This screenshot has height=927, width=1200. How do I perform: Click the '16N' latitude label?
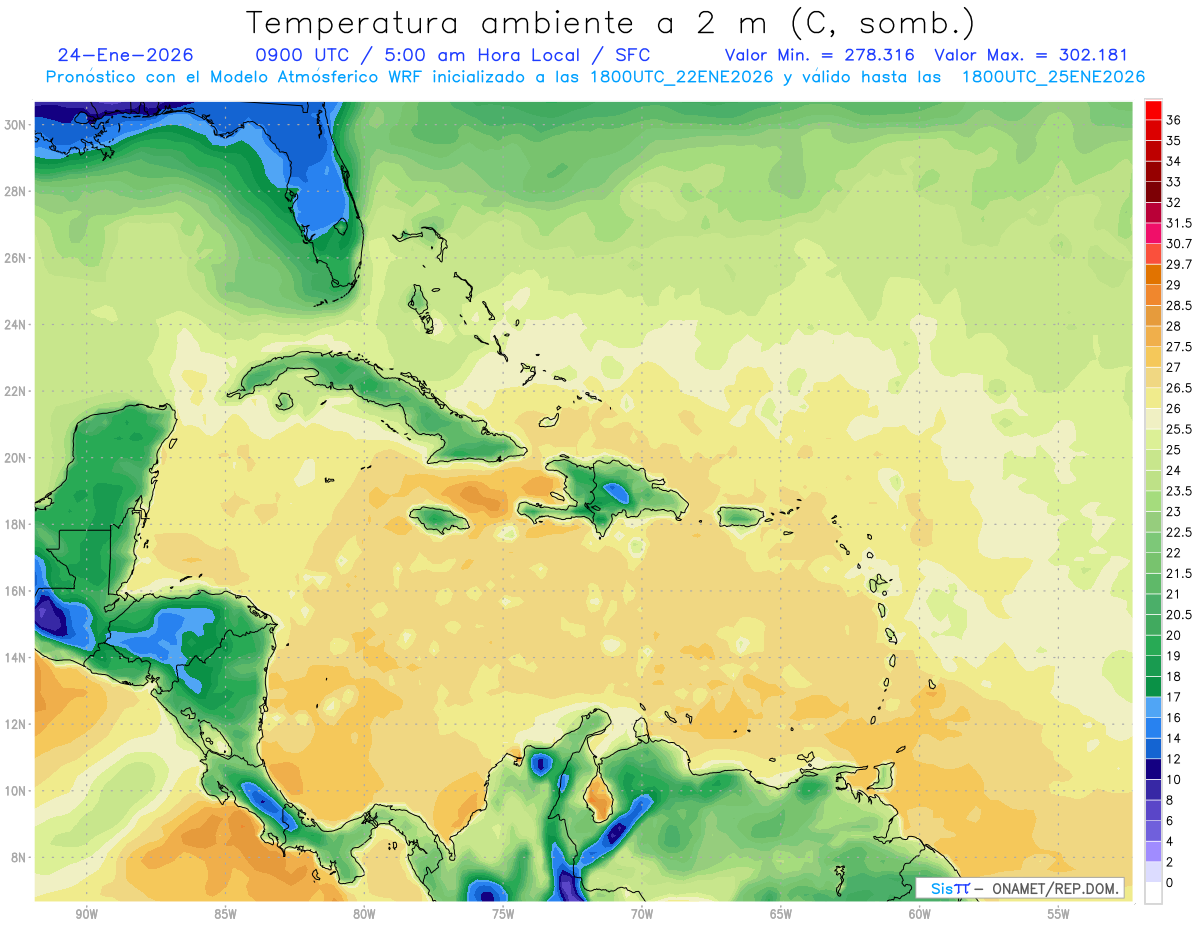tap(15, 591)
